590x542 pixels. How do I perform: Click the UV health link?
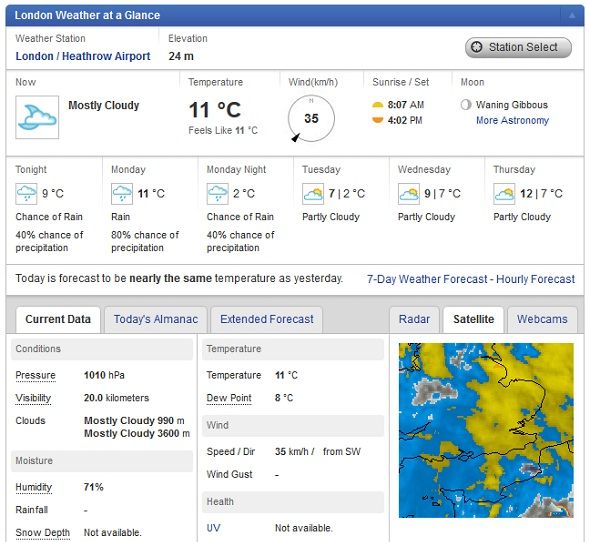(x=213, y=528)
